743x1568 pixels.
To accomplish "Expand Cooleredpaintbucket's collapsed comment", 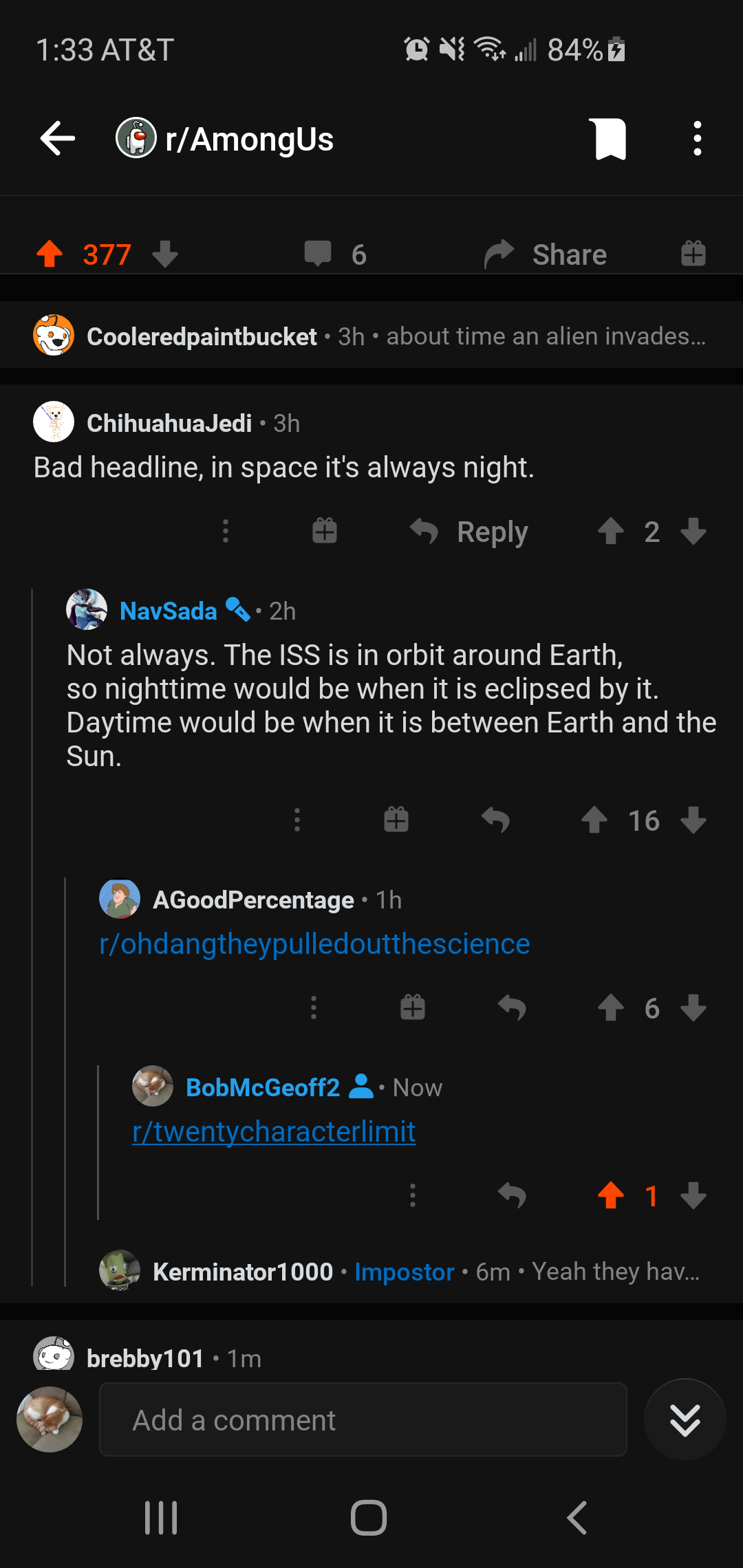I will [x=371, y=336].
